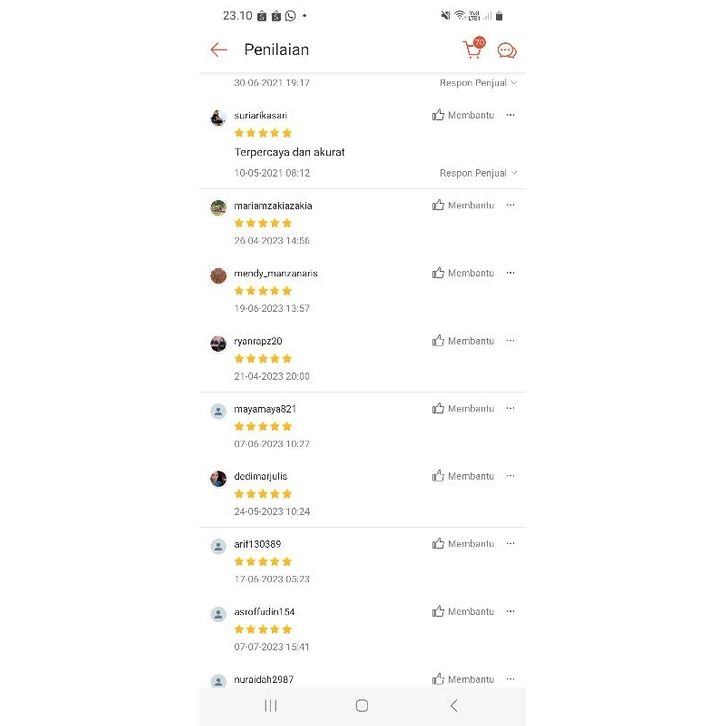Open the chat messages icon
The width and height of the screenshot is (726, 726).
coord(507,51)
